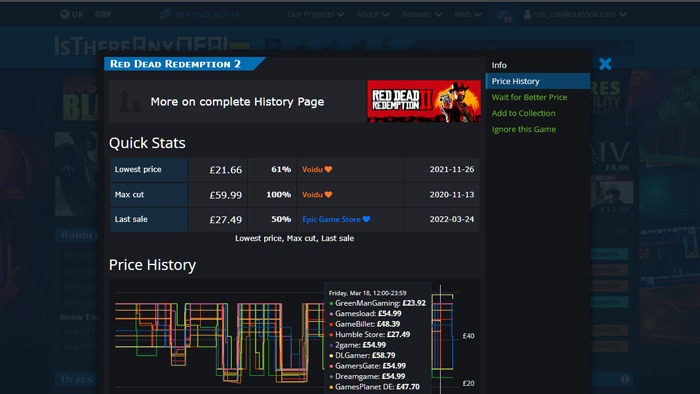Click the Last sale row label
700x394 pixels.
point(148,220)
